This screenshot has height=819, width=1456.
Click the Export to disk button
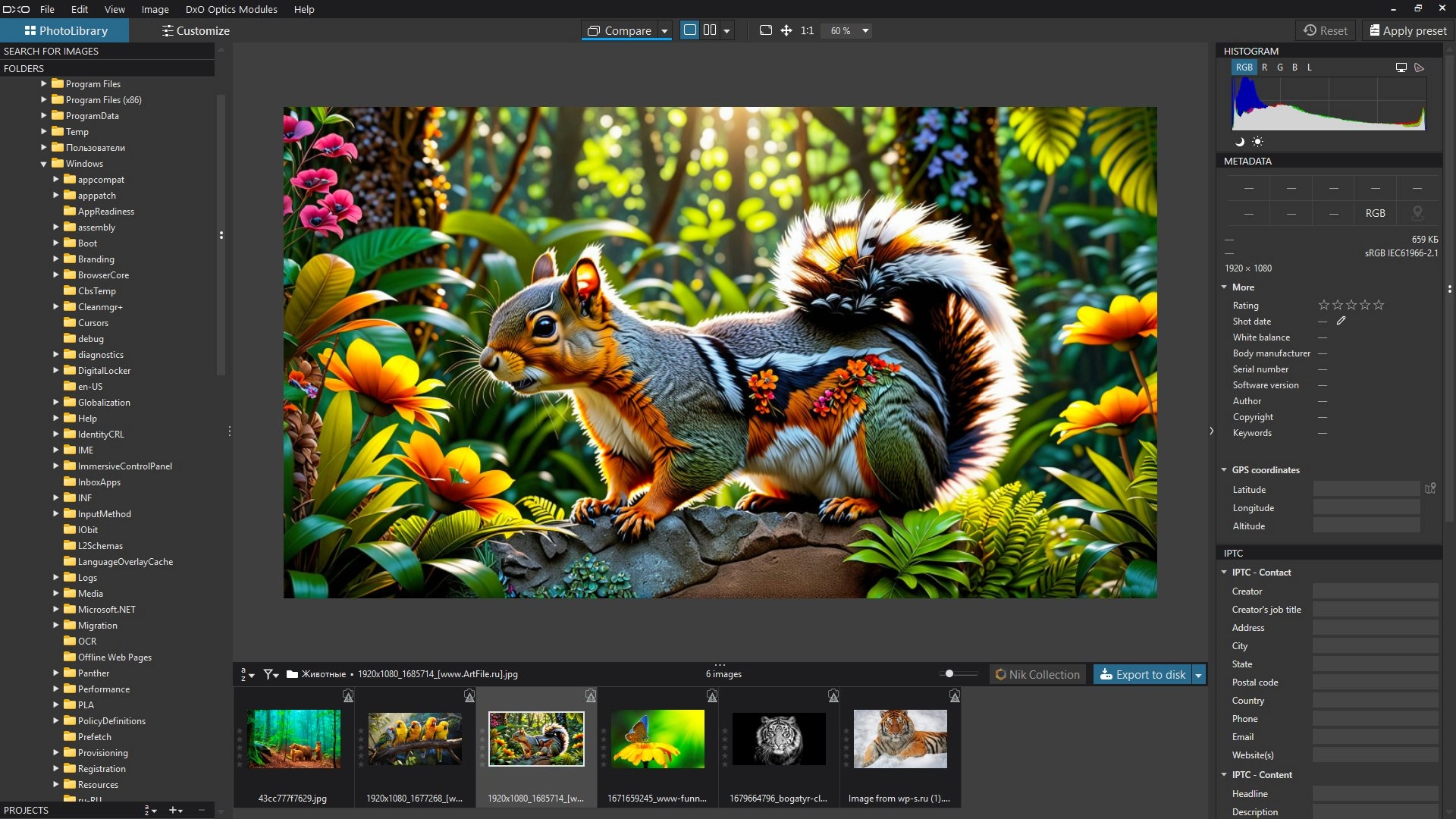[x=1142, y=674]
